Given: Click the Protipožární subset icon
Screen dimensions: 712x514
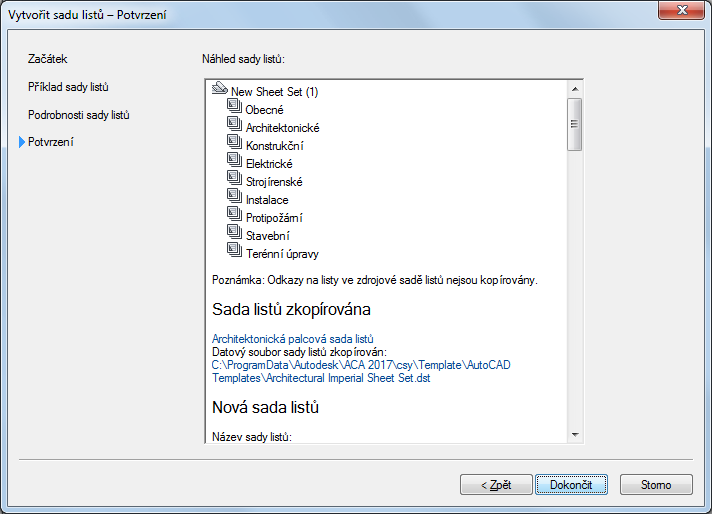Looking at the screenshot, I should pos(236,217).
